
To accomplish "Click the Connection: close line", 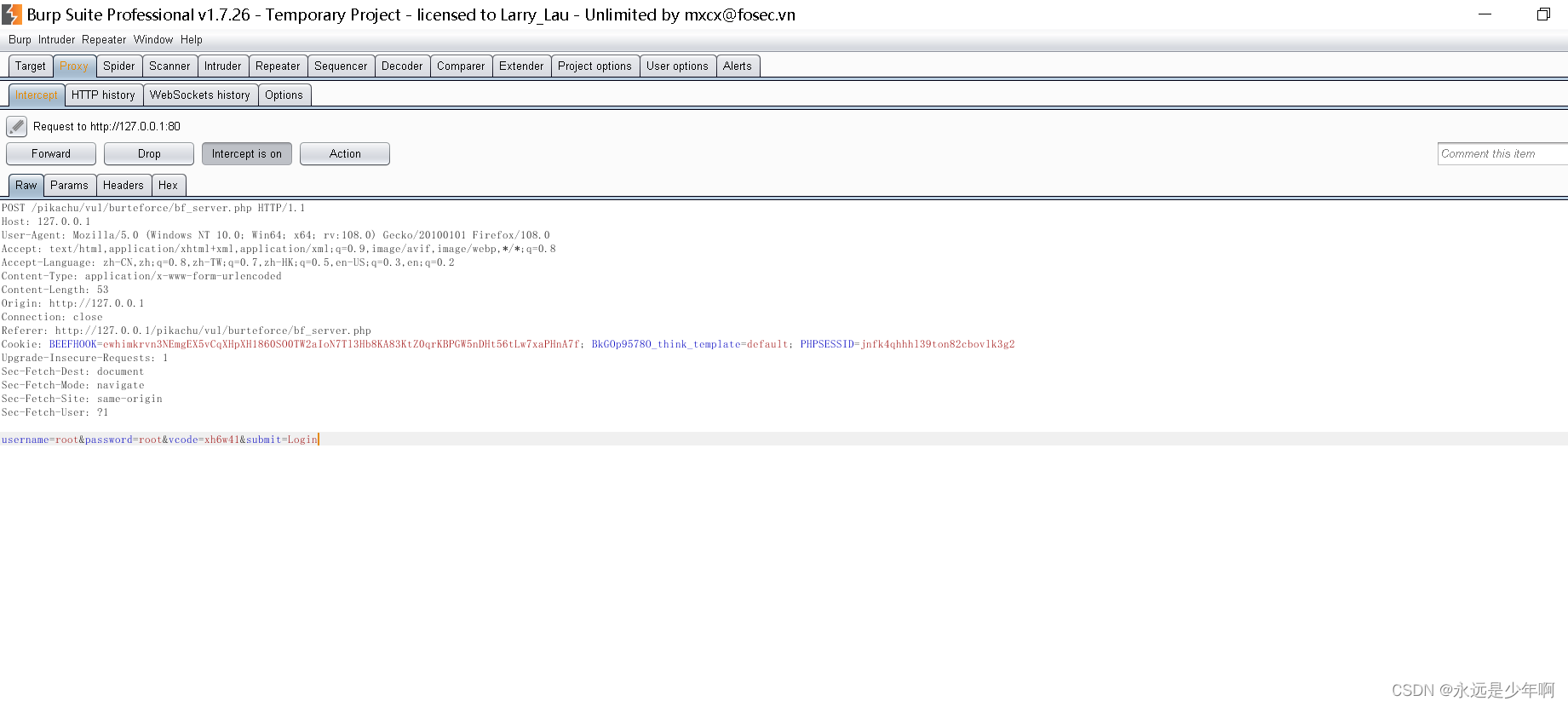I will [52, 317].
